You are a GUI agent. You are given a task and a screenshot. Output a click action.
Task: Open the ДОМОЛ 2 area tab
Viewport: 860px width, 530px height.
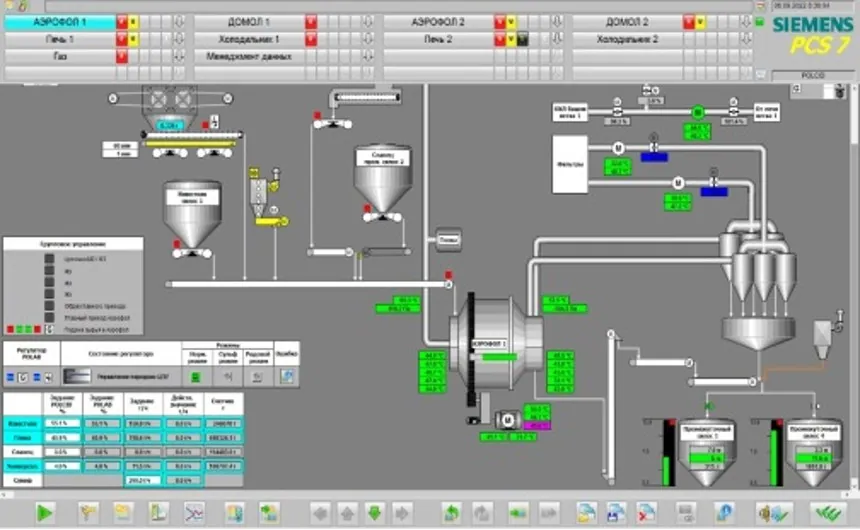click(x=627, y=22)
